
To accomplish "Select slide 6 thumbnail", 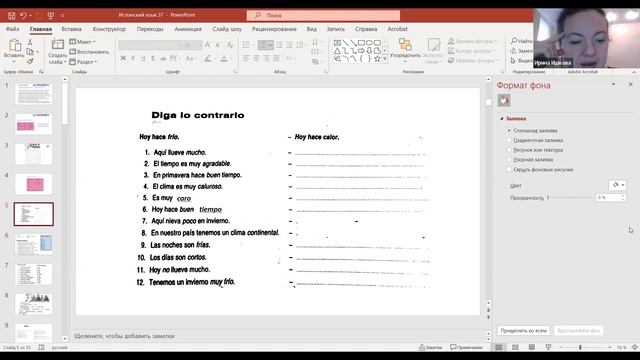I will [33, 244].
